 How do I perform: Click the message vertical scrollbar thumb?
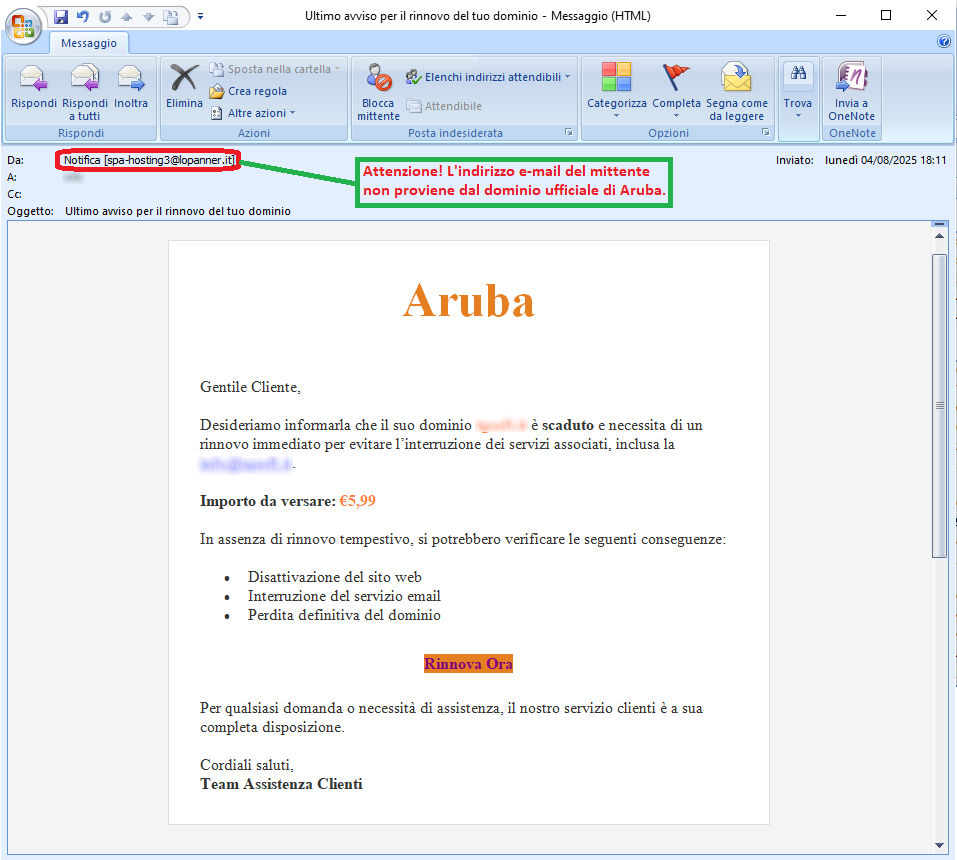point(939,405)
